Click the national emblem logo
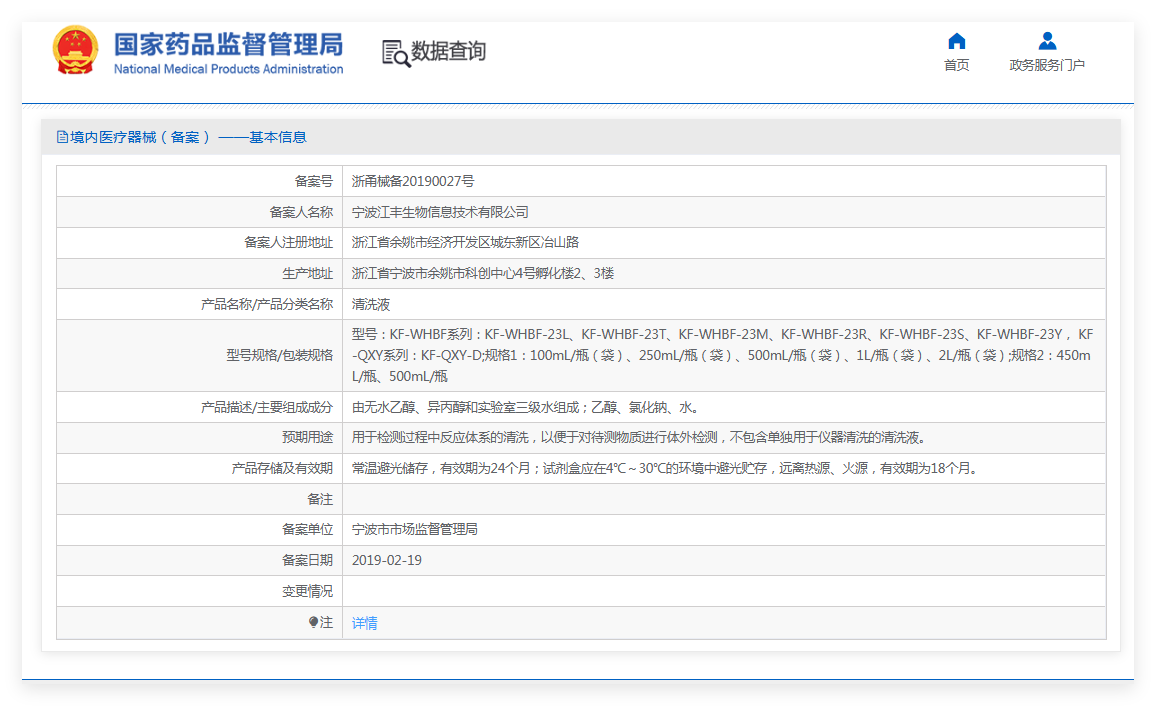 [75, 50]
